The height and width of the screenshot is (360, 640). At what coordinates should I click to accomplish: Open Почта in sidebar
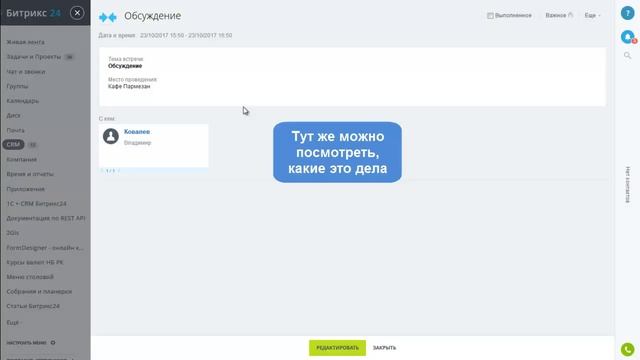16,130
